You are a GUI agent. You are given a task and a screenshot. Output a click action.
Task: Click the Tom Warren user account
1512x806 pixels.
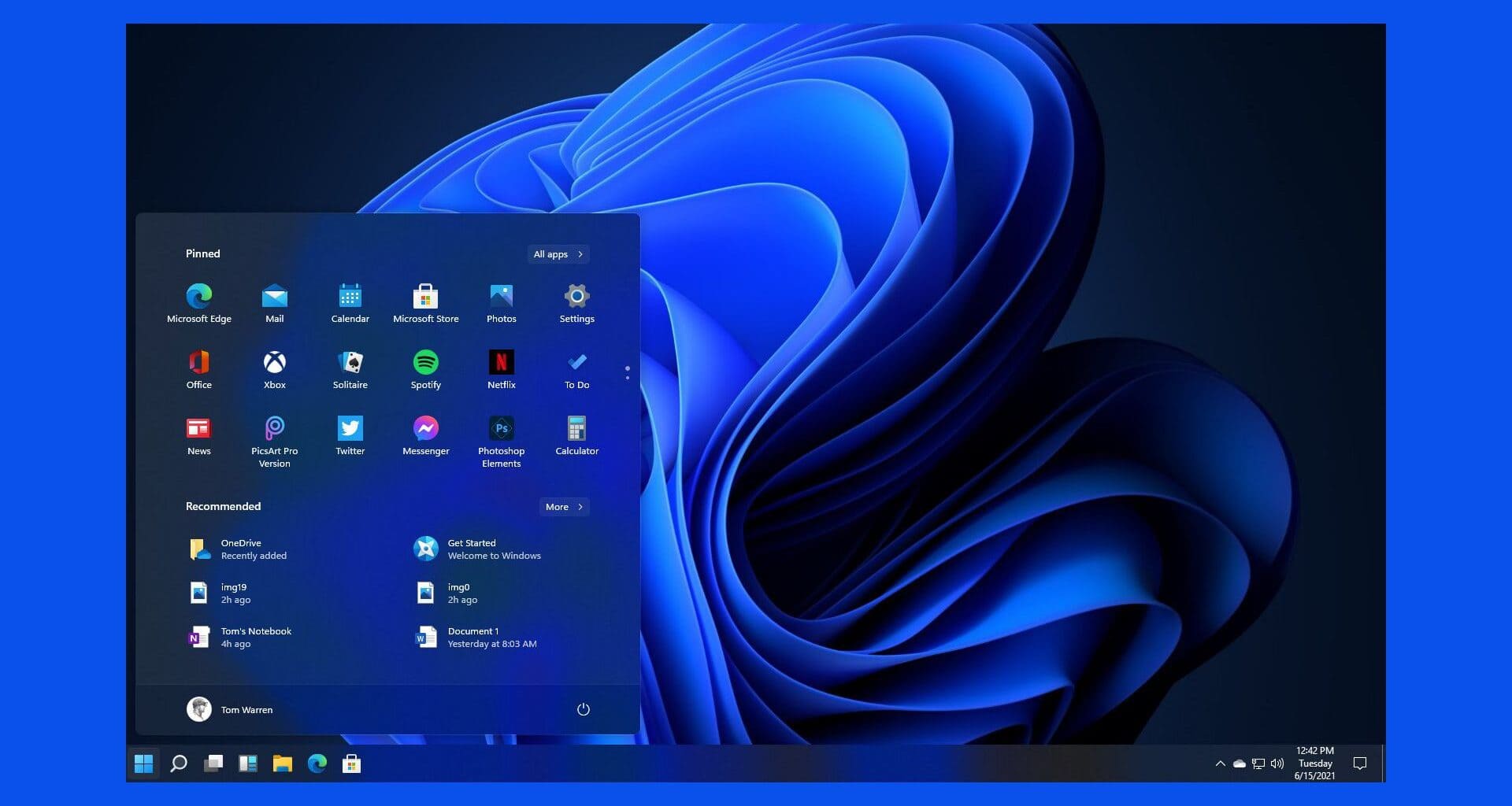230,709
